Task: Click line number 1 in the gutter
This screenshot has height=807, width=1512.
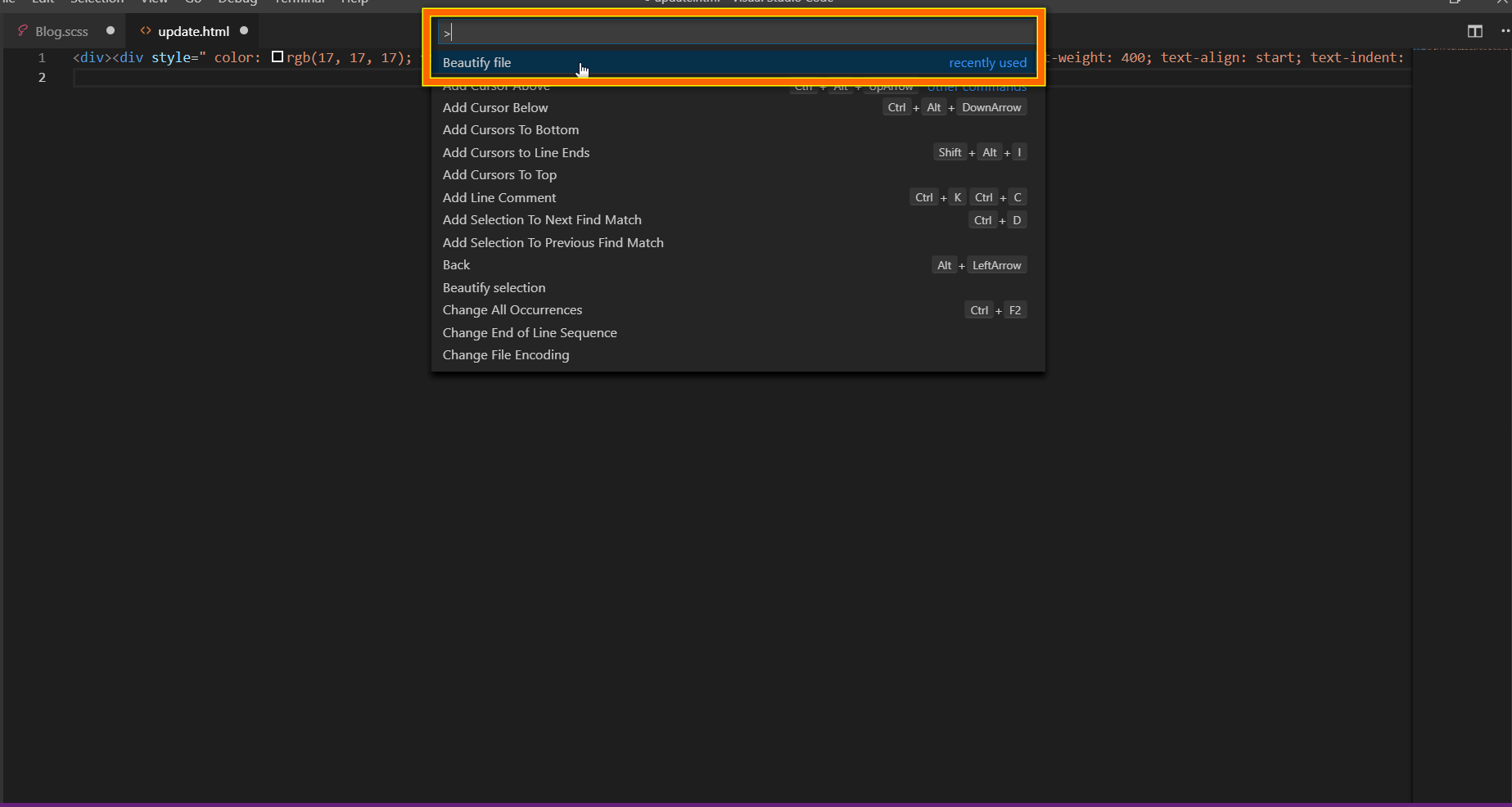Action: tap(42, 58)
